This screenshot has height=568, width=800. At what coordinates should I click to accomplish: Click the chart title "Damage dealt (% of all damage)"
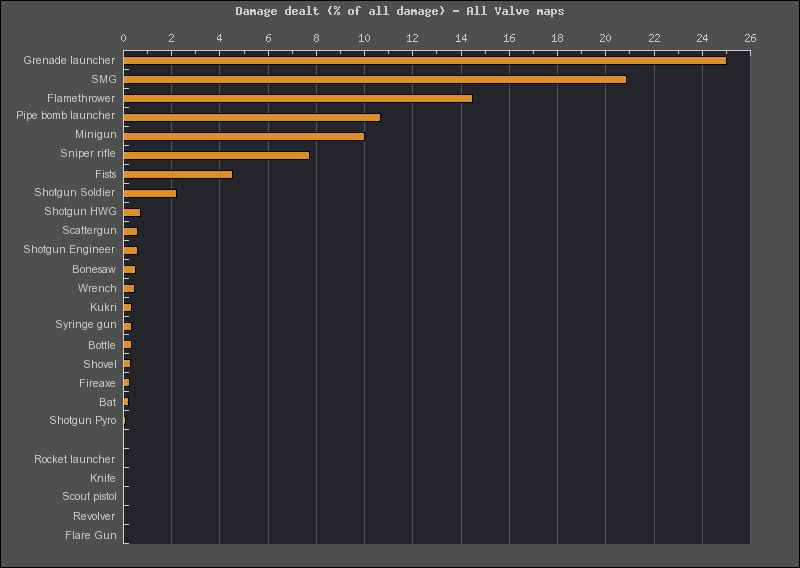pyautogui.click(x=340, y=11)
